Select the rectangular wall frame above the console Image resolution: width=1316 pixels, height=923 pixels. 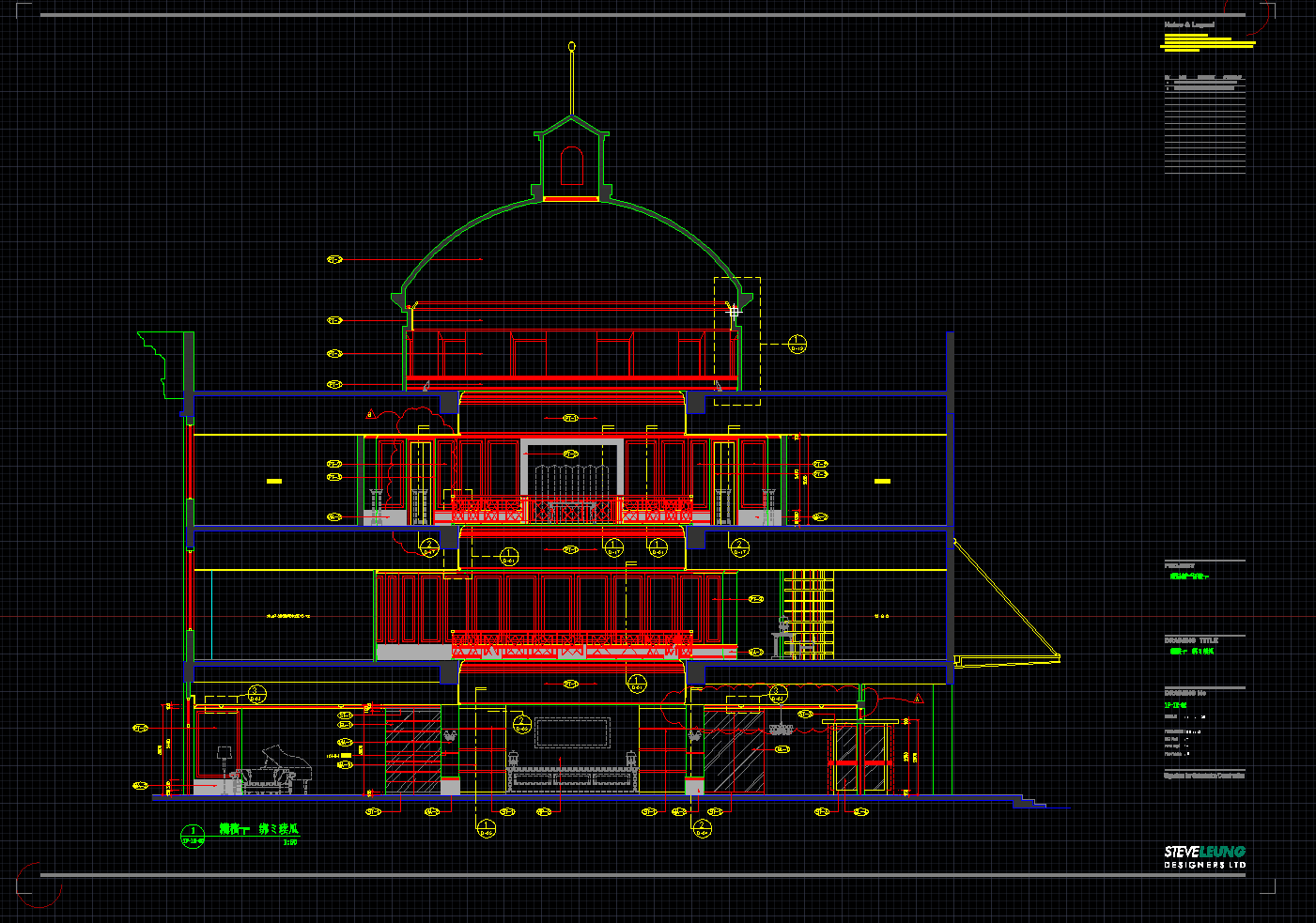[572, 733]
